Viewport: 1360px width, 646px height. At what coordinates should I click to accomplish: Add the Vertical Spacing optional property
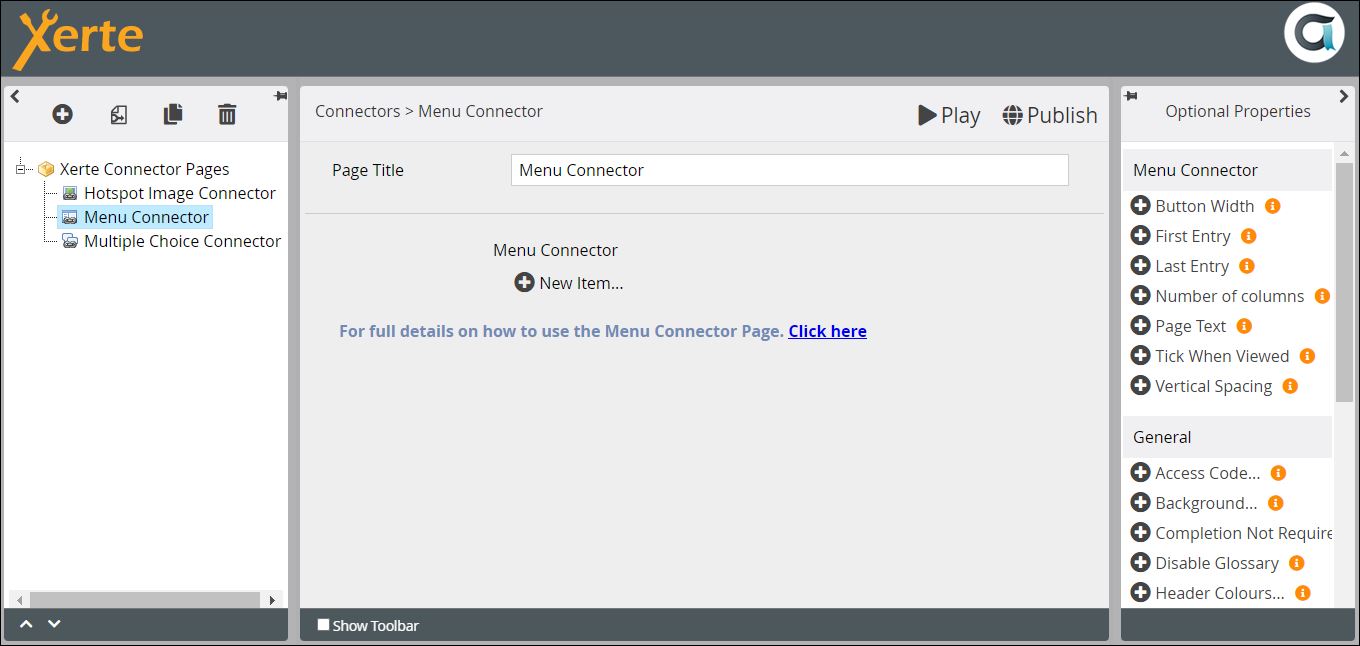(1140, 385)
